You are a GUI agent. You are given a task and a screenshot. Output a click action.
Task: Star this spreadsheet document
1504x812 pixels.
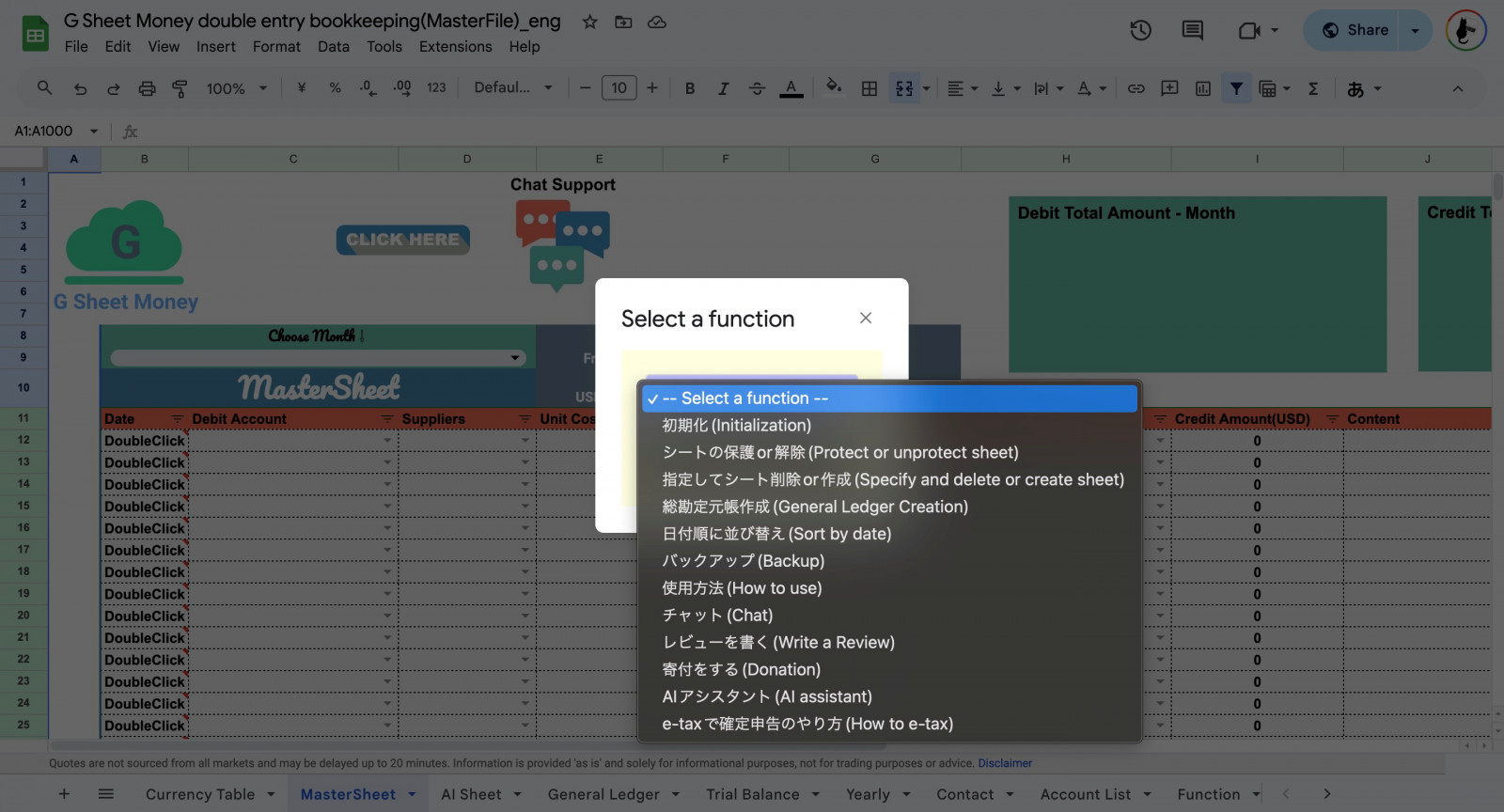589,22
